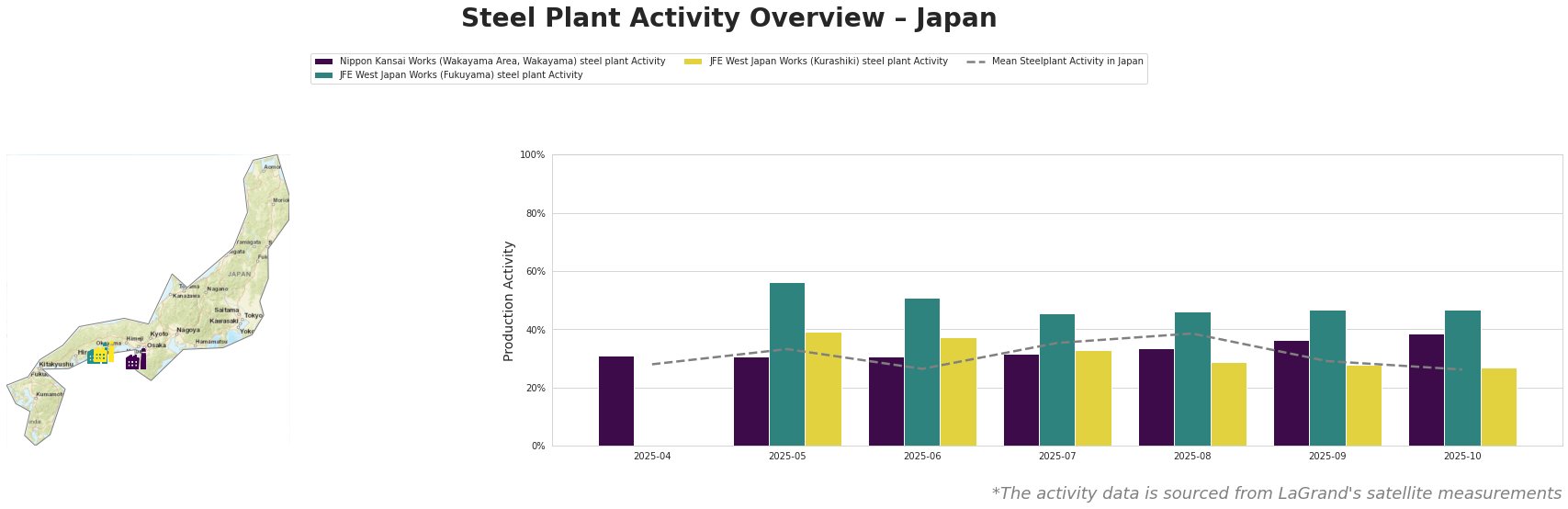Viewport: 1568px width, 509px height.
Task: Click the purple bar for 2025-04
Action: pyautogui.click(x=616, y=402)
